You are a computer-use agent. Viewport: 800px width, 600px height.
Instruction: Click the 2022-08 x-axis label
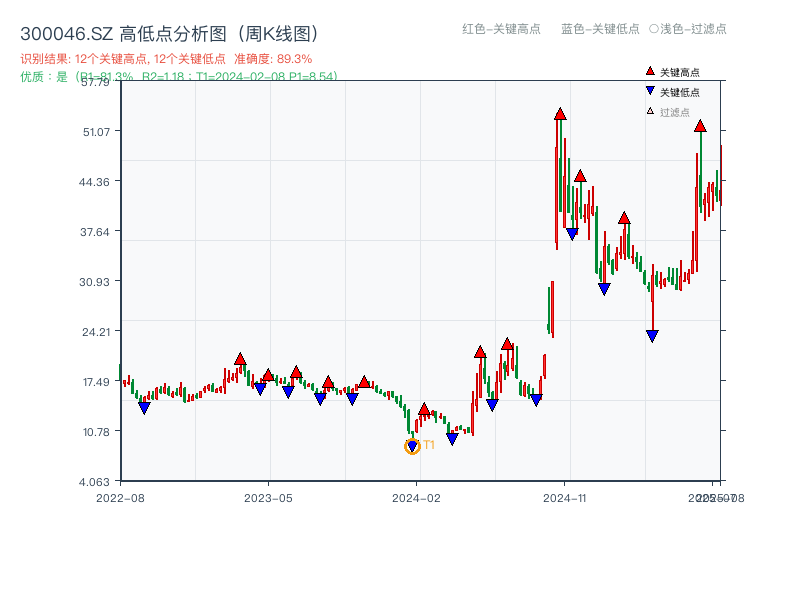pyautogui.click(x=120, y=498)
